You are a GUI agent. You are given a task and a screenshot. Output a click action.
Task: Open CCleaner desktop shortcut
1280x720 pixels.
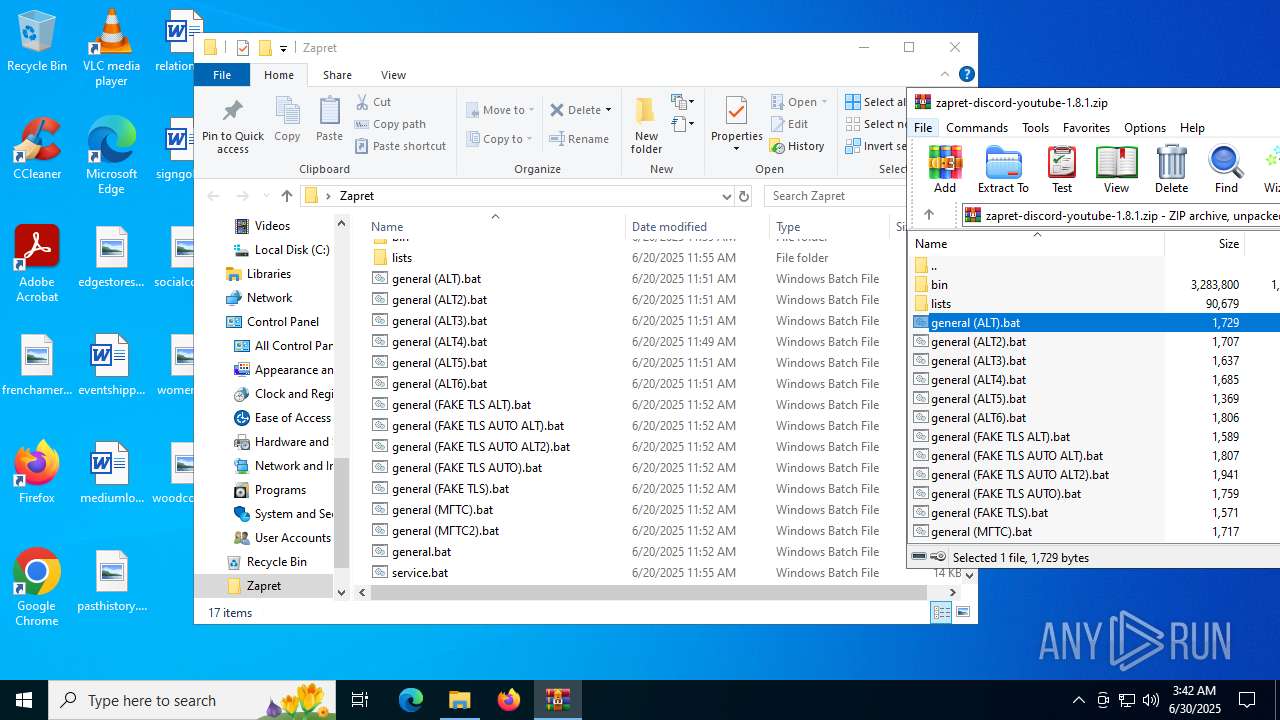click(37, 149)
